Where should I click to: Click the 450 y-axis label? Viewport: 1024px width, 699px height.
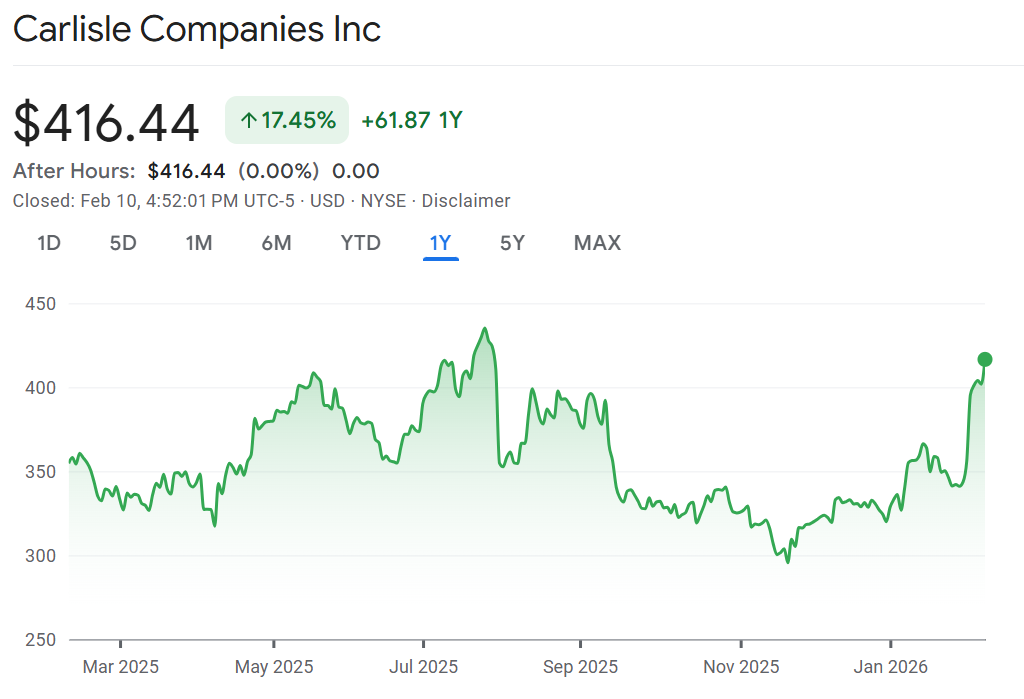[41, 304]
